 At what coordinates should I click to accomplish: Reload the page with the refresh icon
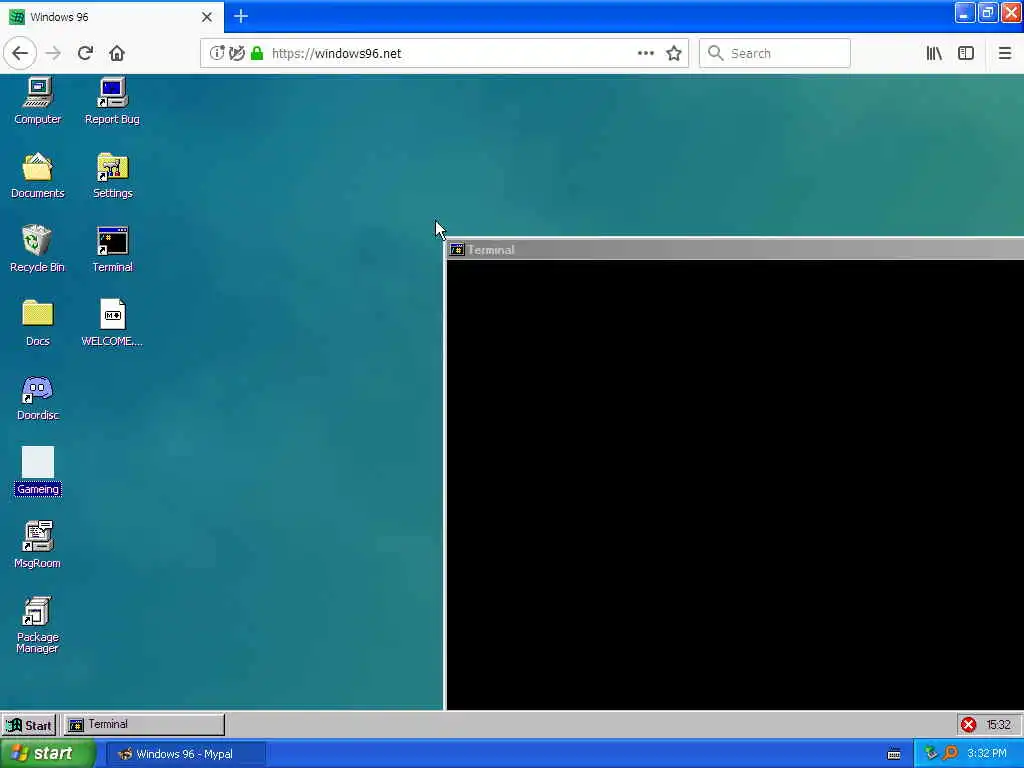(x=85, y=53)
